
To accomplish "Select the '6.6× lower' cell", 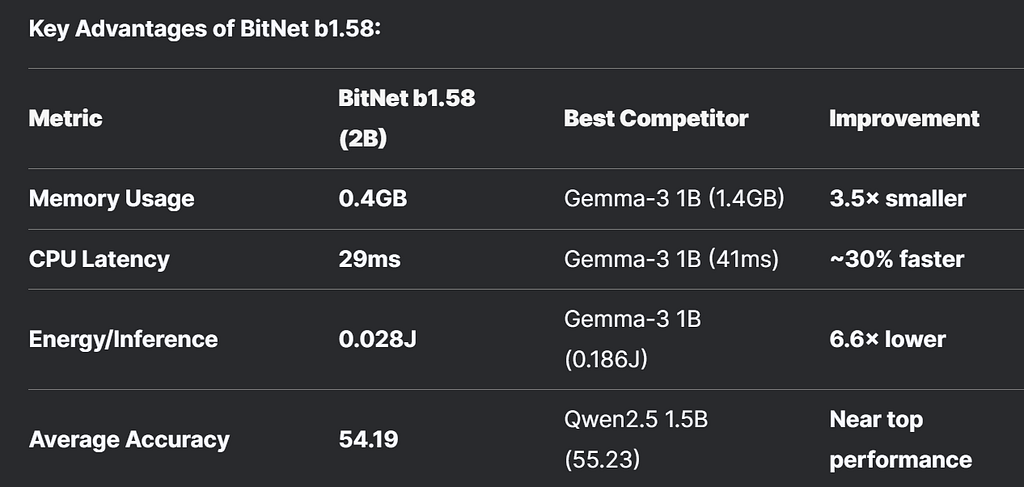I will tap(888, 339).
